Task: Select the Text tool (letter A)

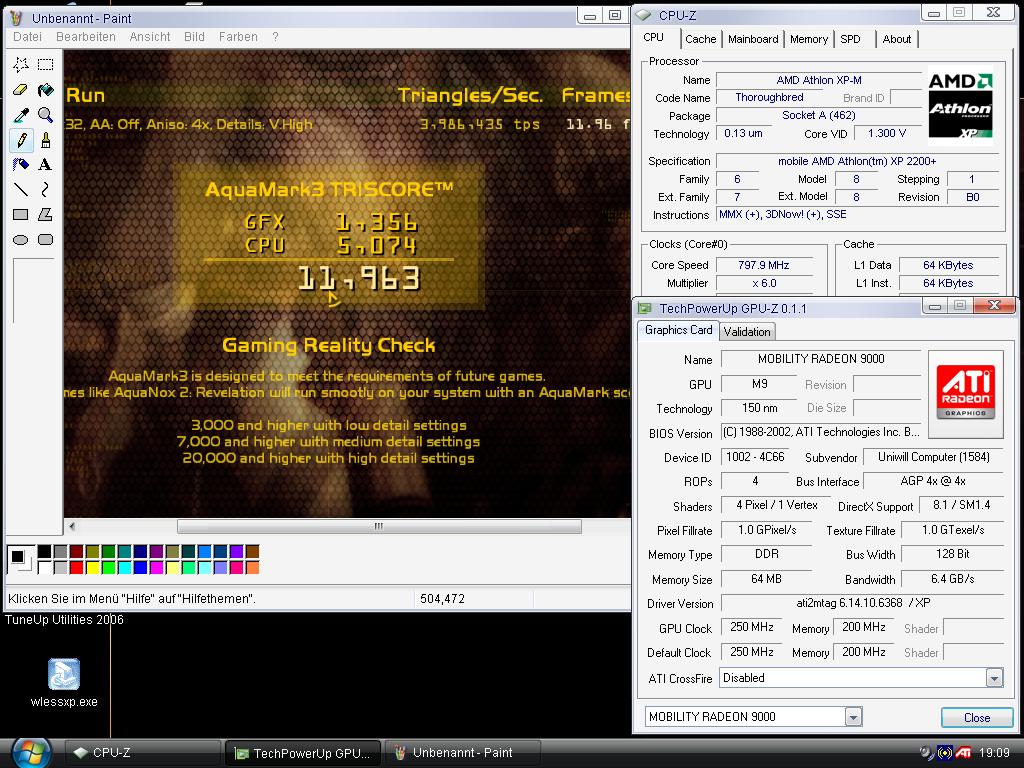Action: 45,165
